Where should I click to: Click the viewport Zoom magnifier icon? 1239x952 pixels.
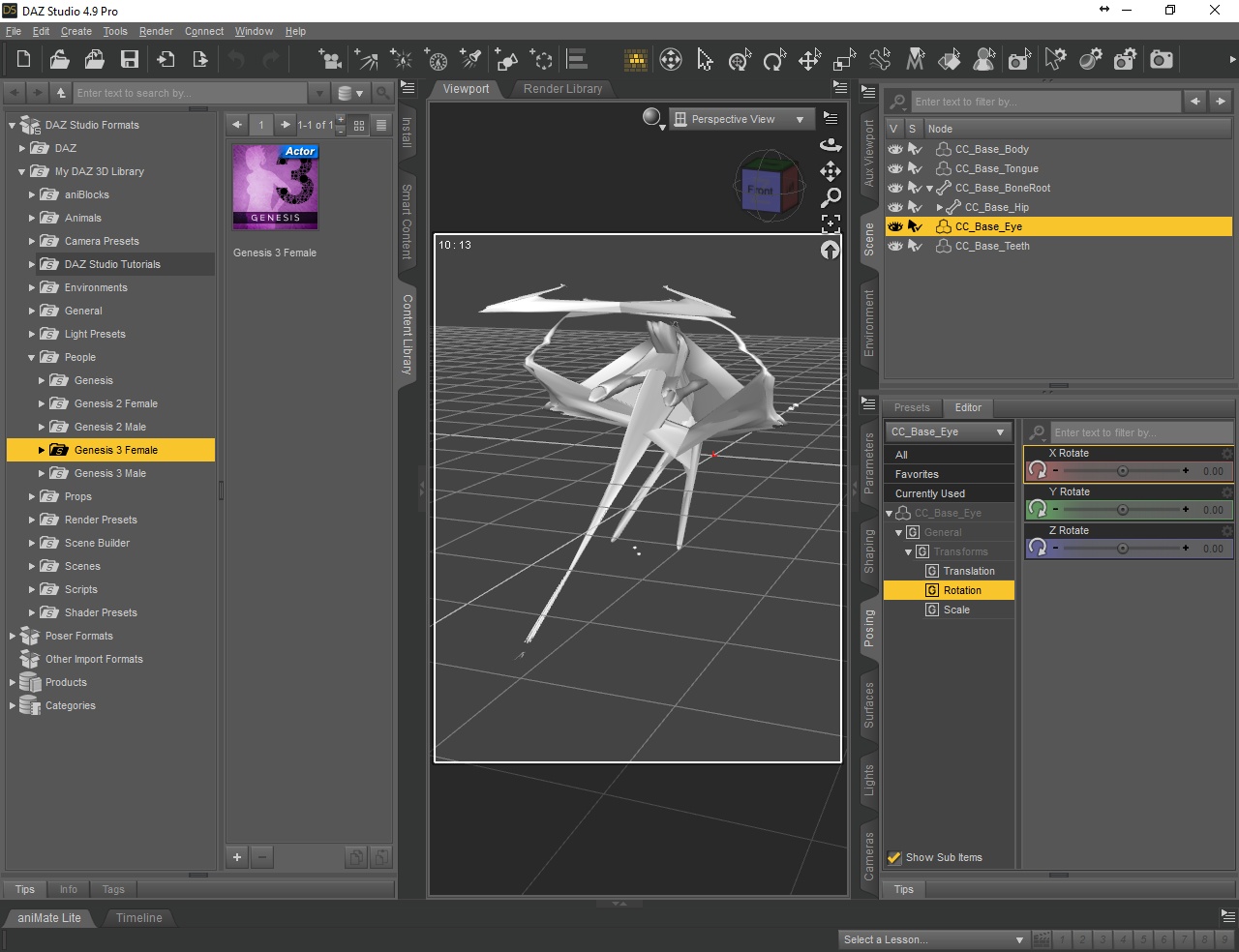click(x=831, y=197)
